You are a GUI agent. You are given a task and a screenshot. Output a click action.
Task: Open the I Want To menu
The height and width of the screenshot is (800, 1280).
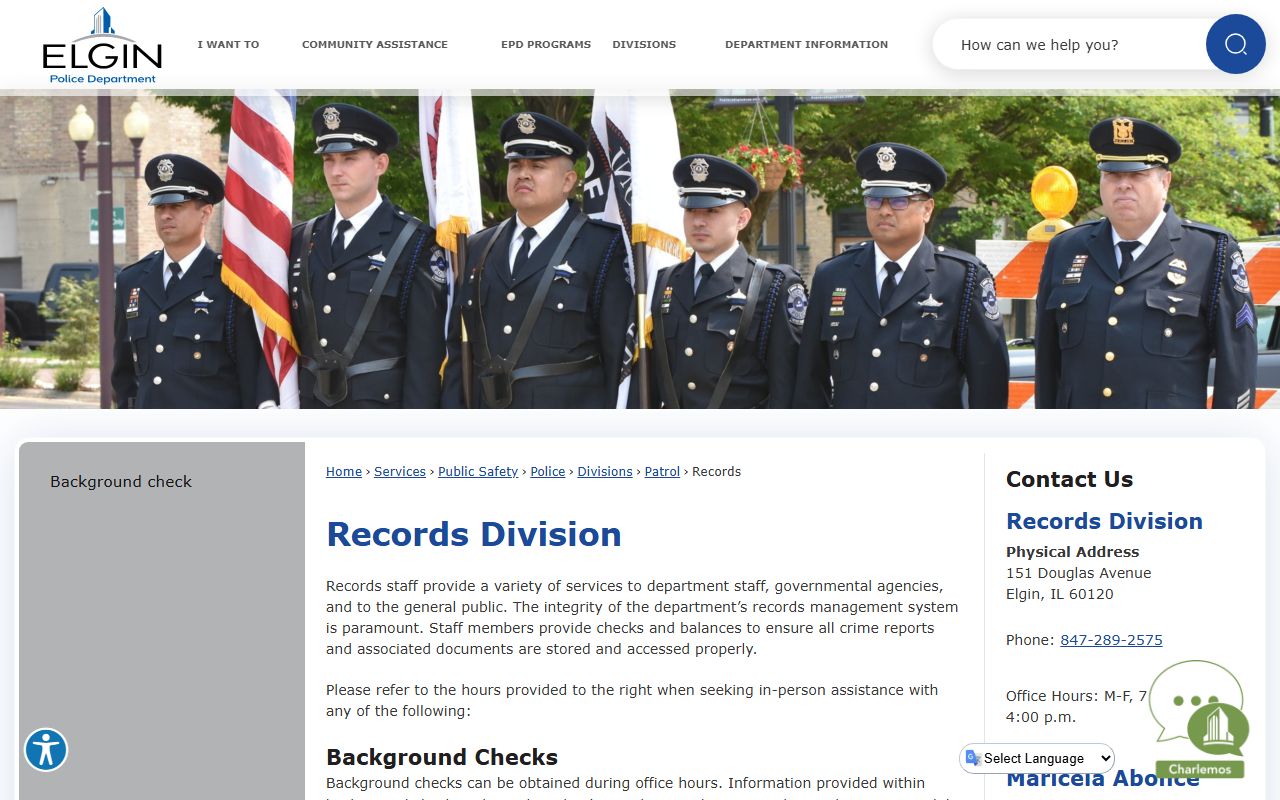pyautogui.click(x=228, y=44)
